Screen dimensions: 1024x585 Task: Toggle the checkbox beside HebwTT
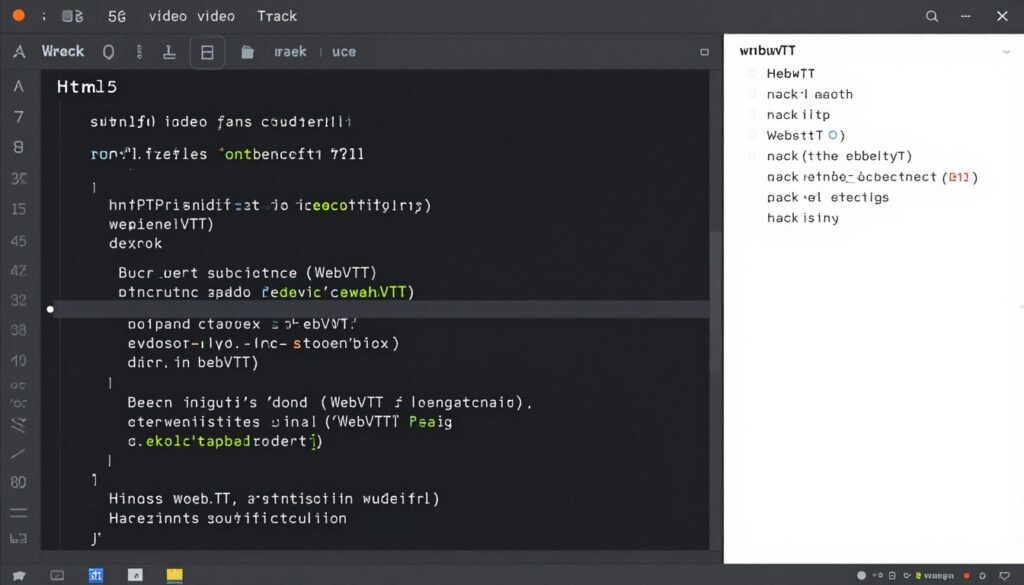pos(752,73)
